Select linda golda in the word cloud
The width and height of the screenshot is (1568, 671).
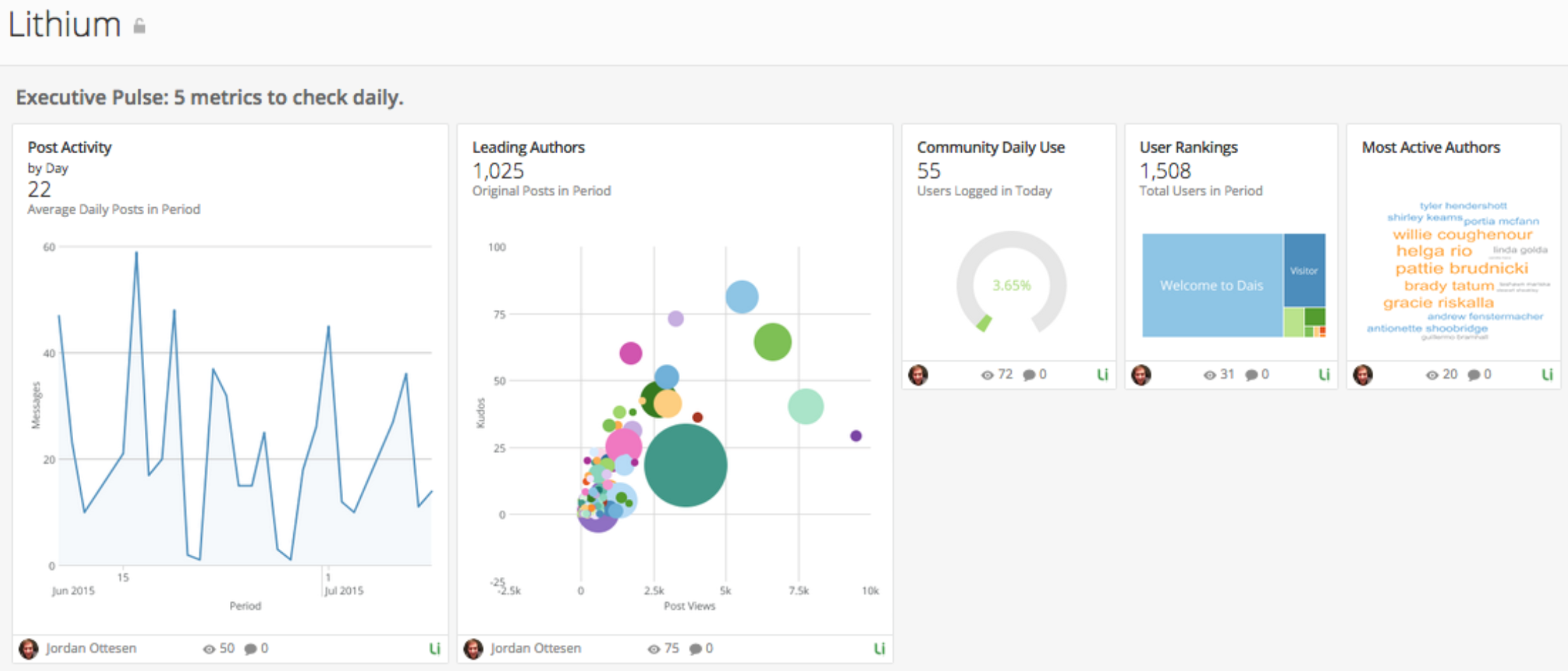[x=1520, y=249]
